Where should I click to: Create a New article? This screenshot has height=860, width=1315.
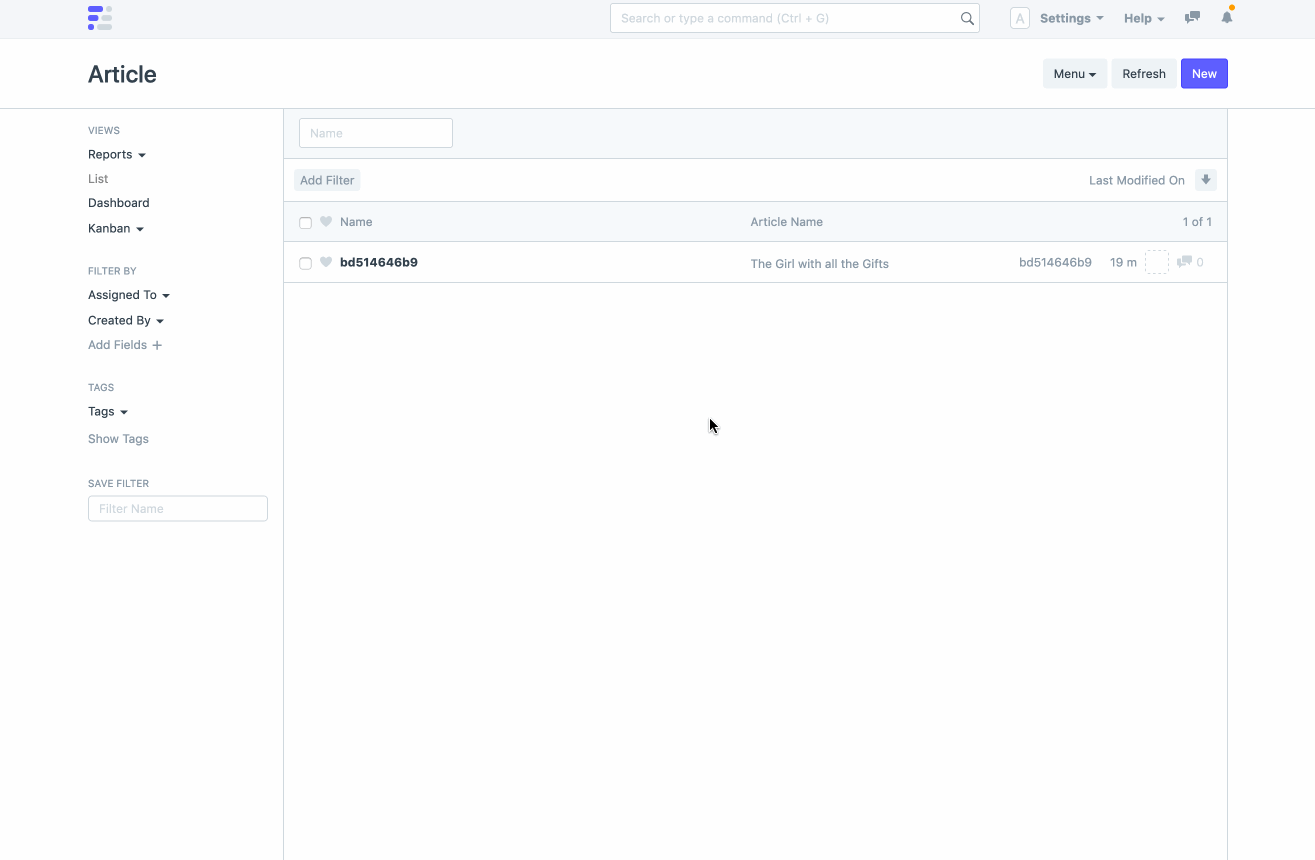tap(1204, 74)
